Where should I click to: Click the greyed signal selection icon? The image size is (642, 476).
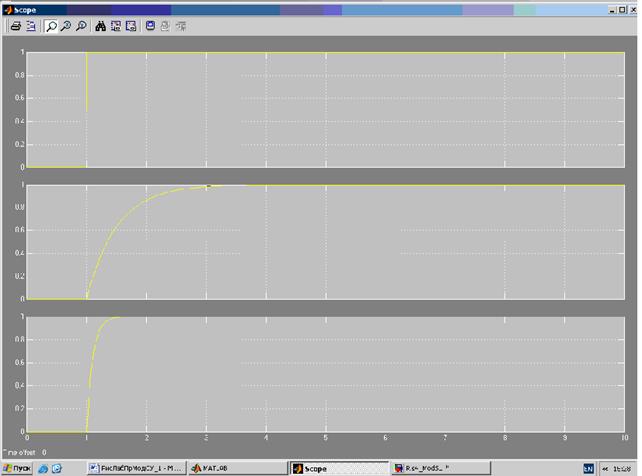coord(181,26)
